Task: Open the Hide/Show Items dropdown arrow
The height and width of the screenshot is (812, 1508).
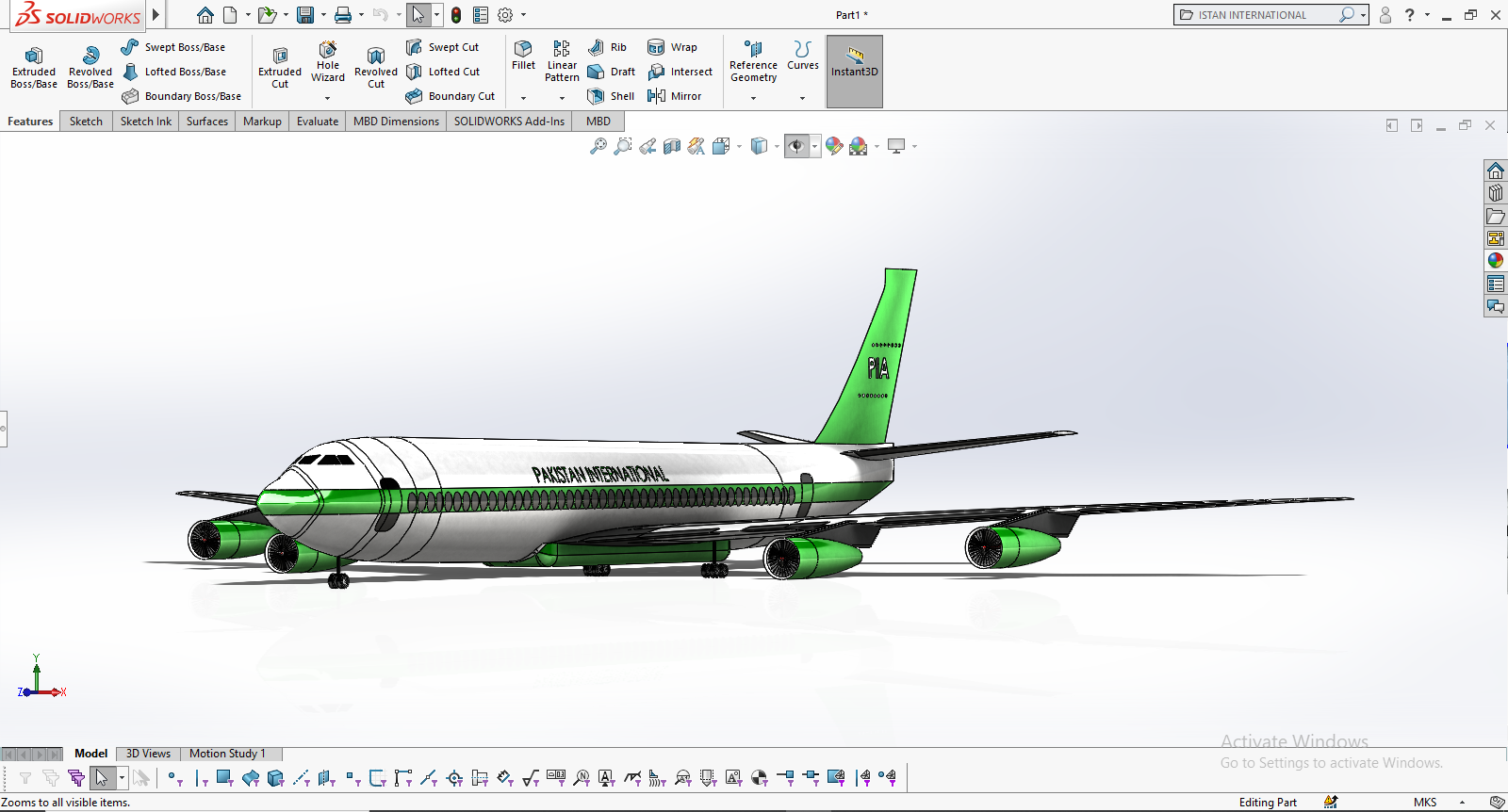Action: [814, 146]
